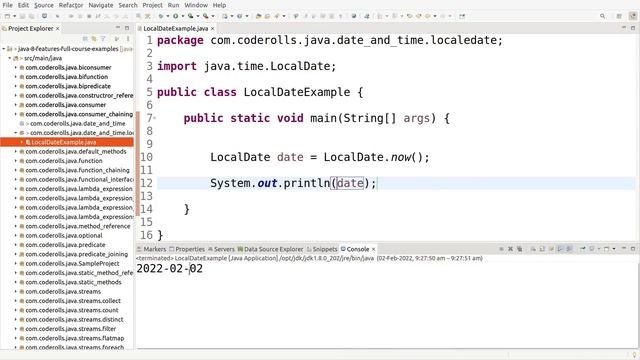Image resolution: width=640 pixels, height=360 pixels.
Task: Click the Save All toolbar icon
Action: click(x=31, y=16)
